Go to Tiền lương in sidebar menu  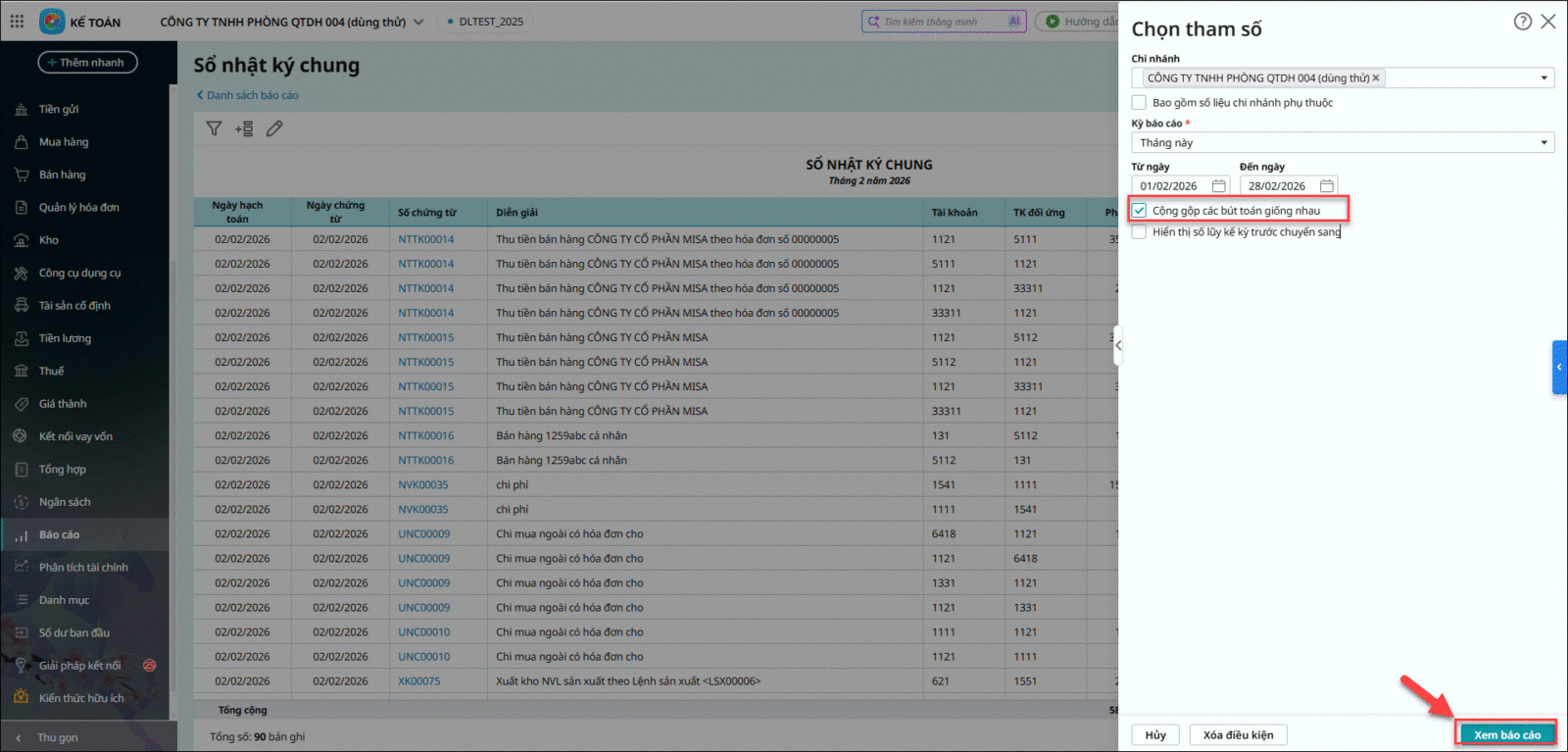[65, 338]
